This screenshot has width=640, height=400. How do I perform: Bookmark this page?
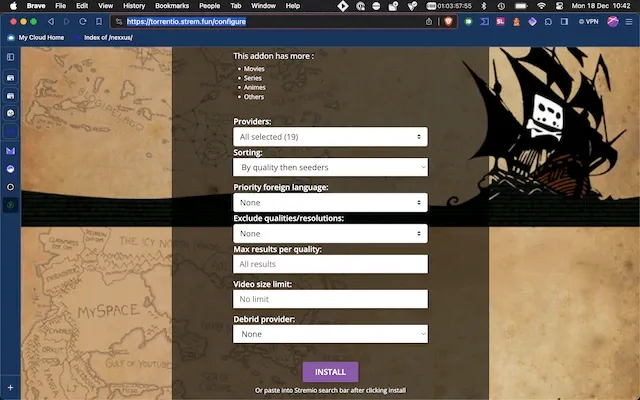pos(99,22)
